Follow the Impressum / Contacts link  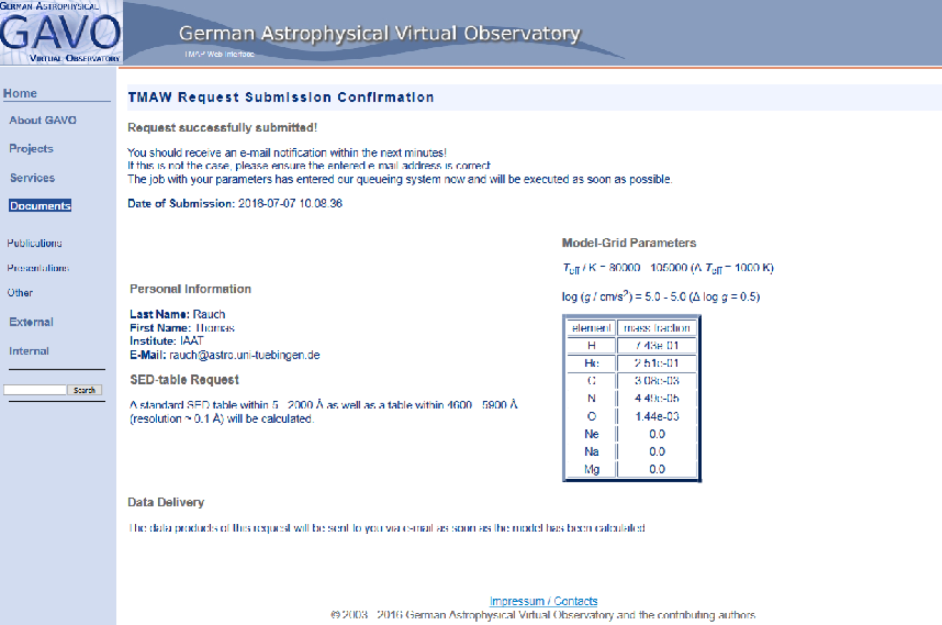coord(543,601)
